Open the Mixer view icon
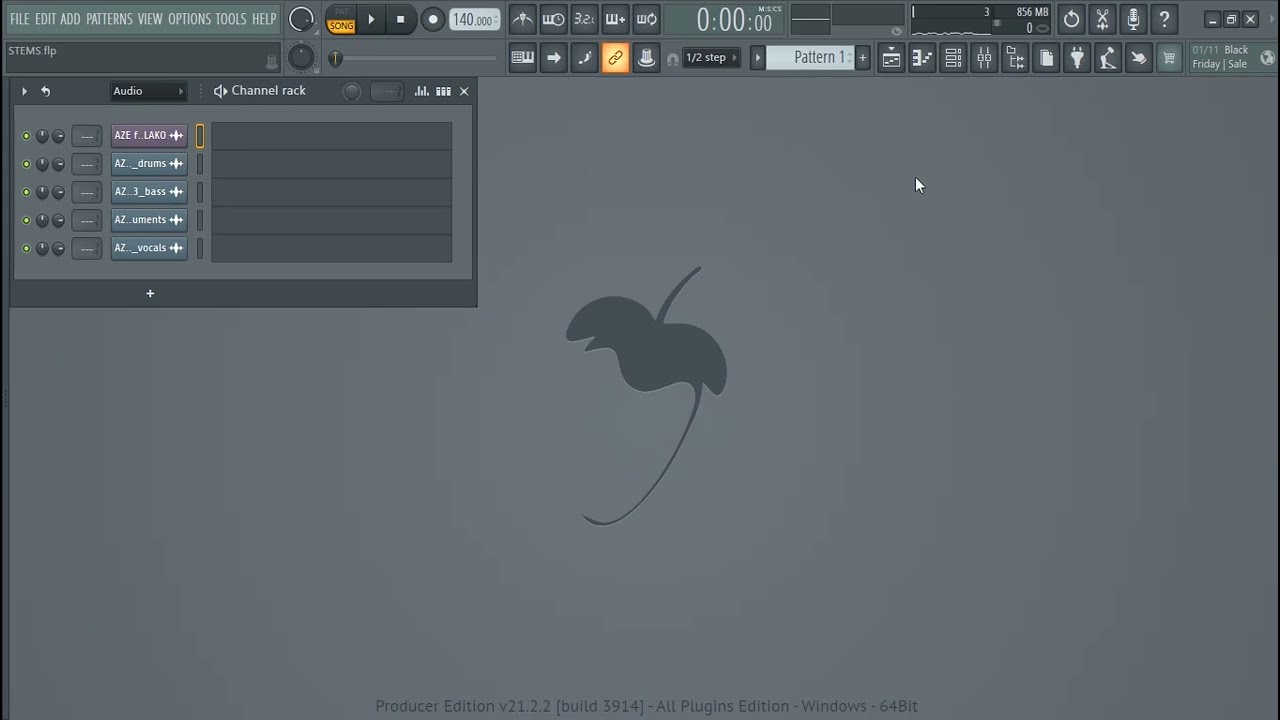 (x=984, y=58)
